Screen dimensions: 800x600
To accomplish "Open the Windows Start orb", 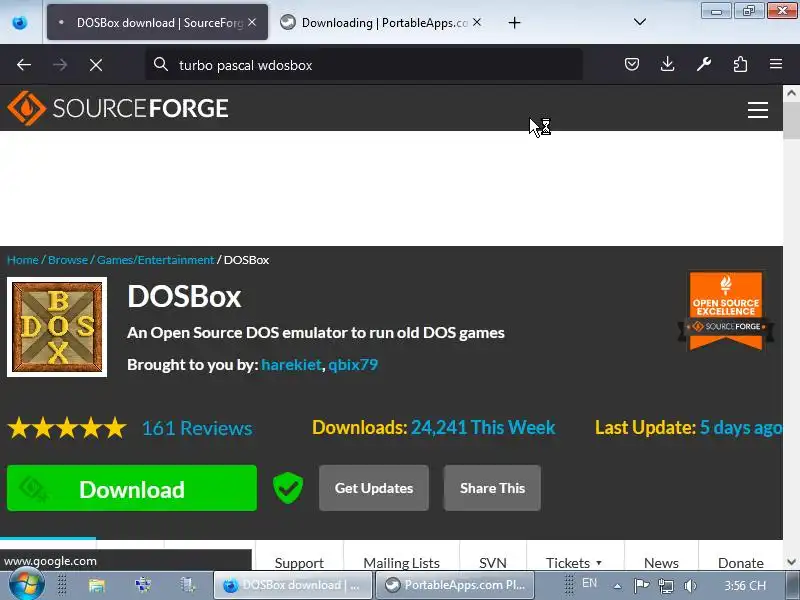I will 27,585.
